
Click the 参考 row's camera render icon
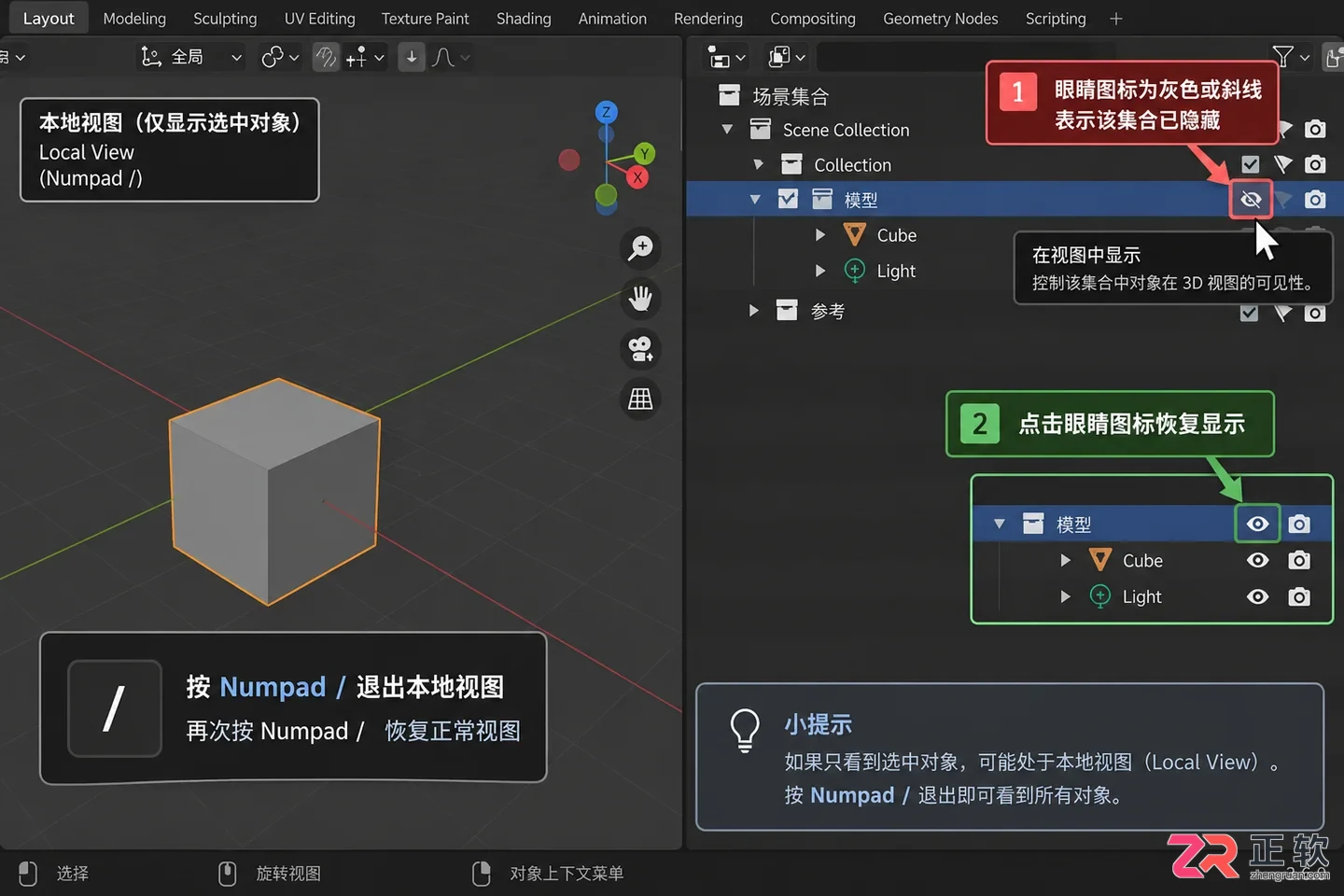click(x=1315, y=314)
